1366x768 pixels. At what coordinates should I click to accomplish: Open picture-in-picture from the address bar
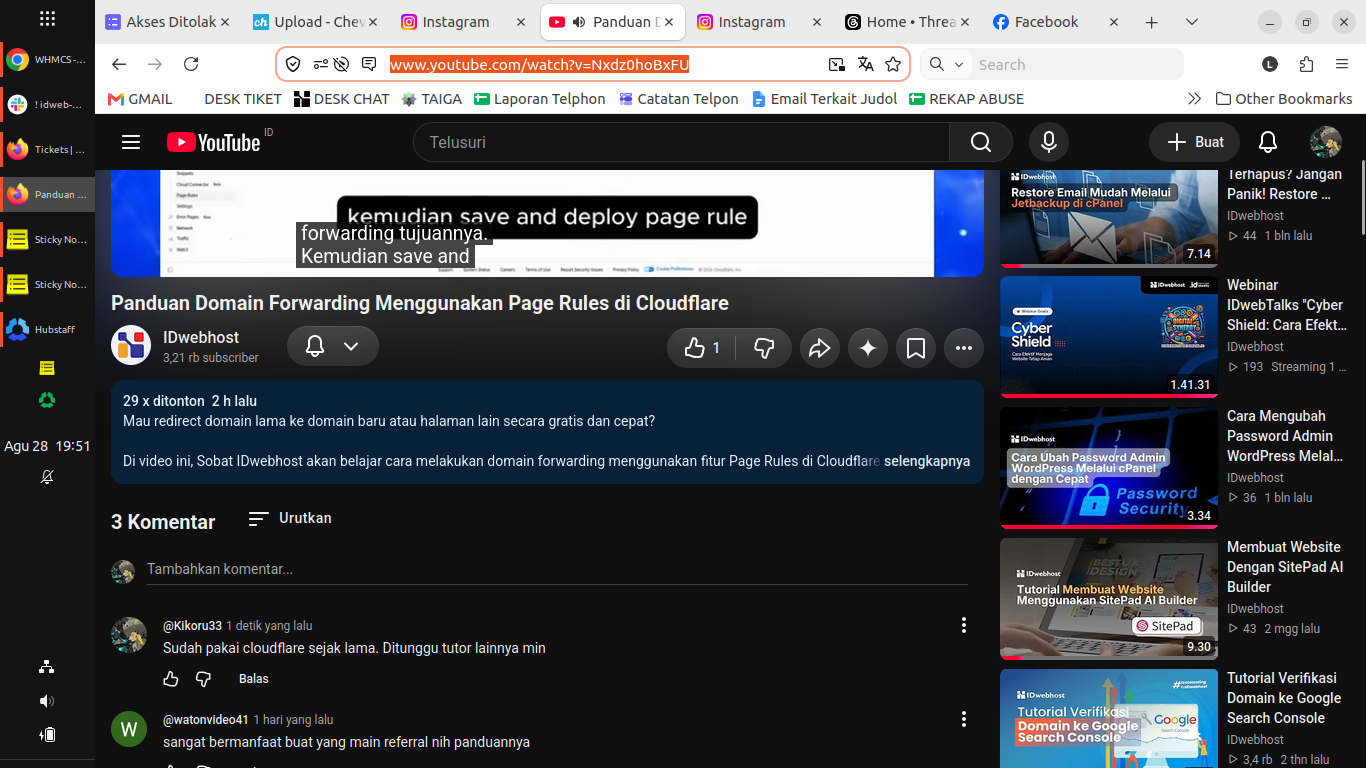pos(837,64)
